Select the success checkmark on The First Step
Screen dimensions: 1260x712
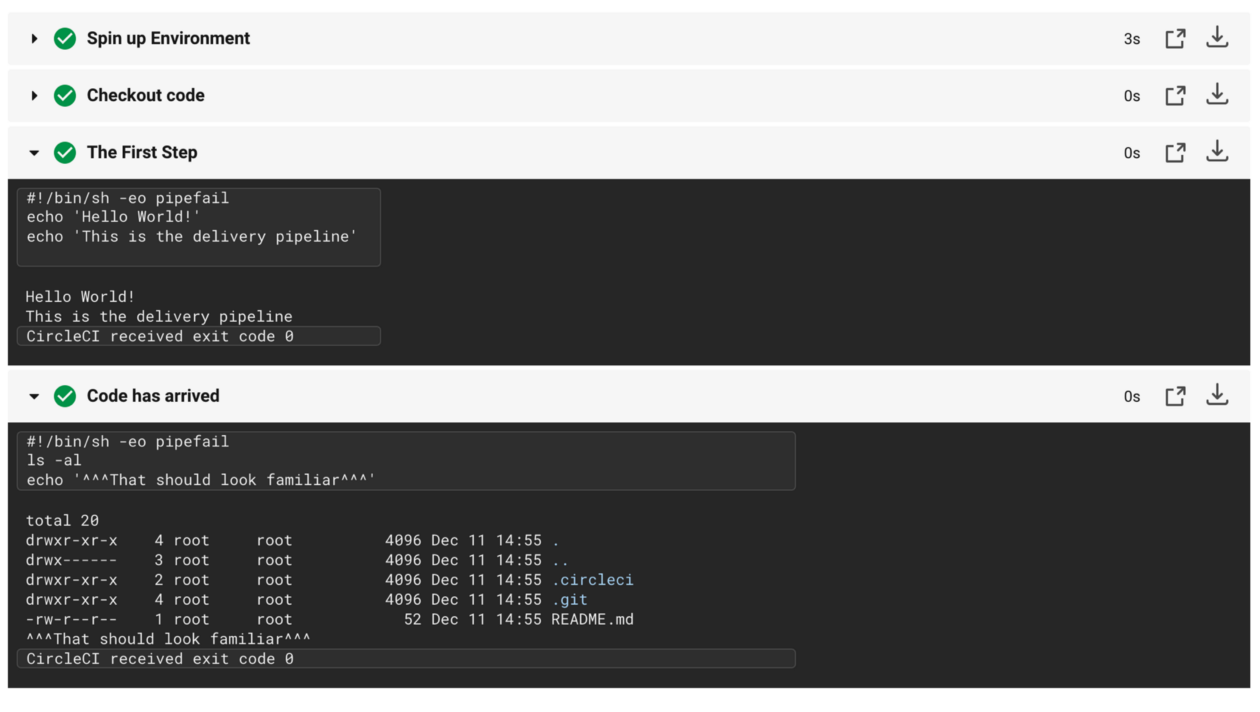click(65, 151)
